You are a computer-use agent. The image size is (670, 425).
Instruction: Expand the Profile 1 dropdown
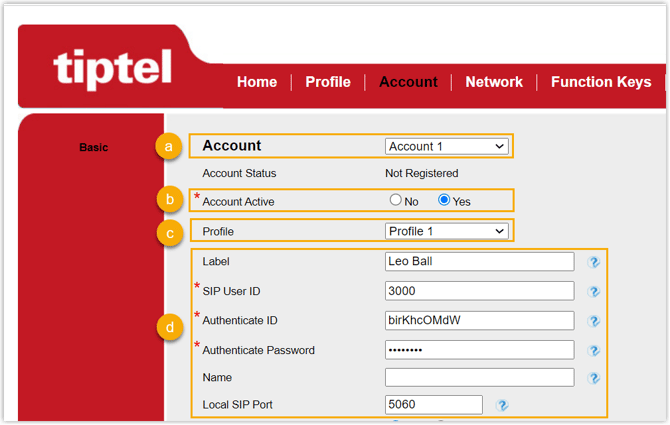pyautogui.click(x=447, y=231)
